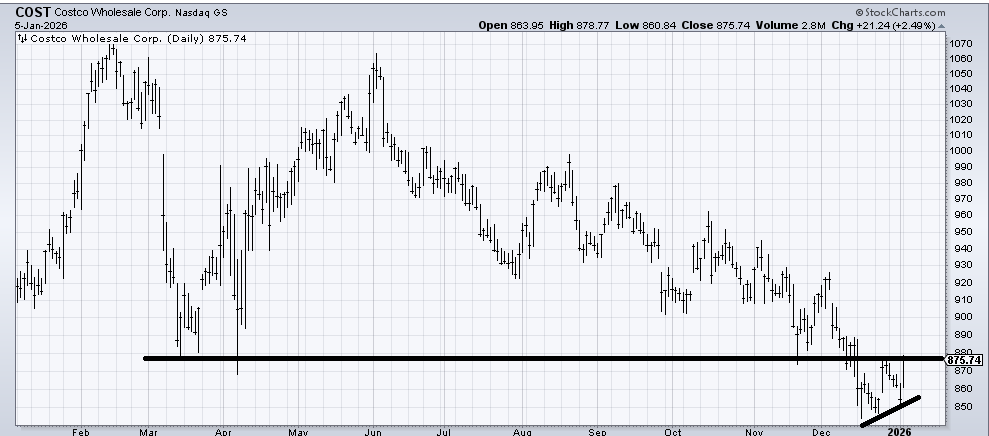Select the thick horizontal support line

pos(500,358)
